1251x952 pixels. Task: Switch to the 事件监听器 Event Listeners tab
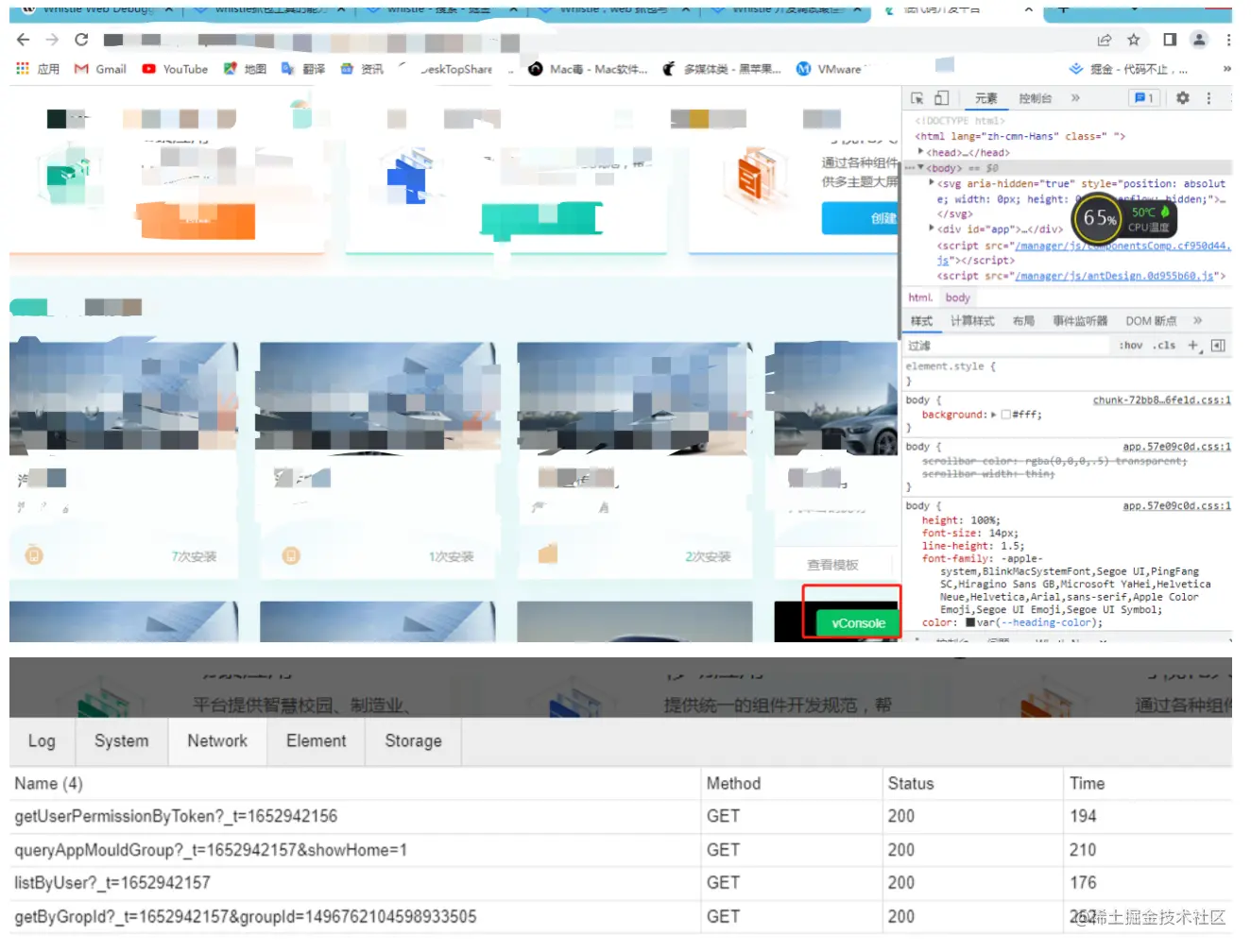[x=1080, y=321]
